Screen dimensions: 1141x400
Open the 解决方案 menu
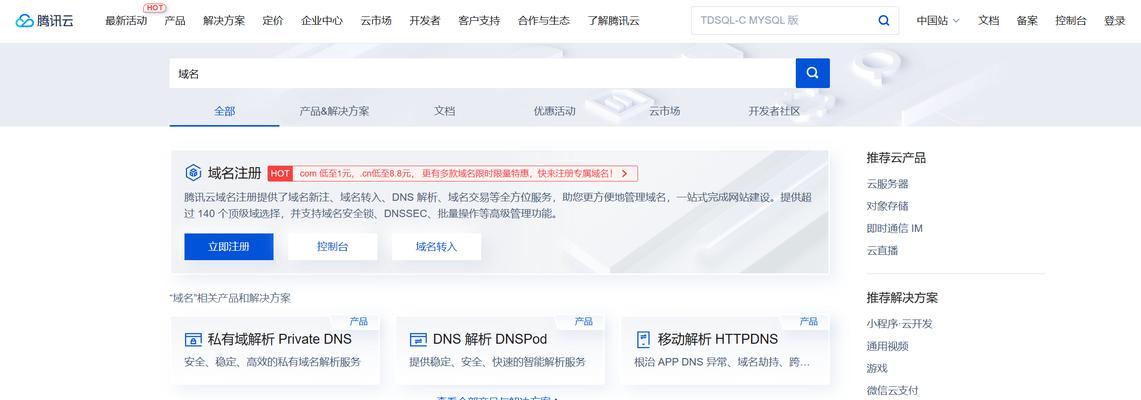(224, 20)
